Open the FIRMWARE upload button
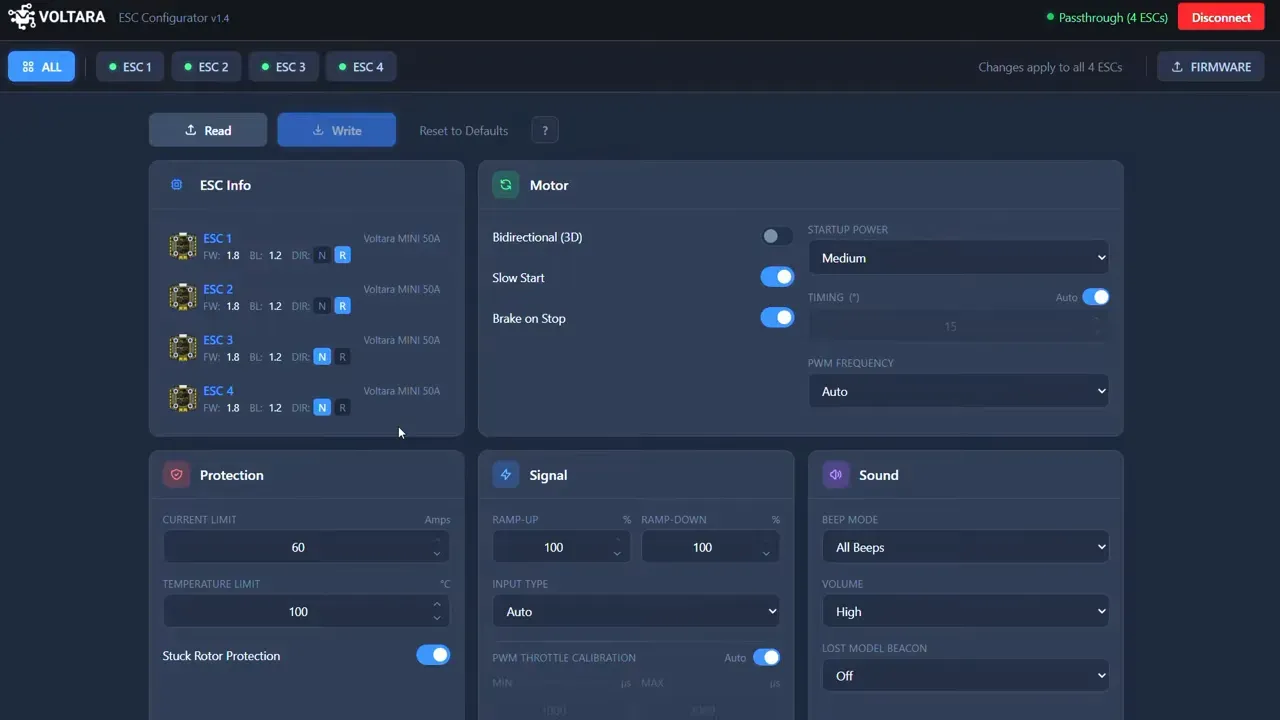The image size is (1280, 720). [x=1211, y=67]
